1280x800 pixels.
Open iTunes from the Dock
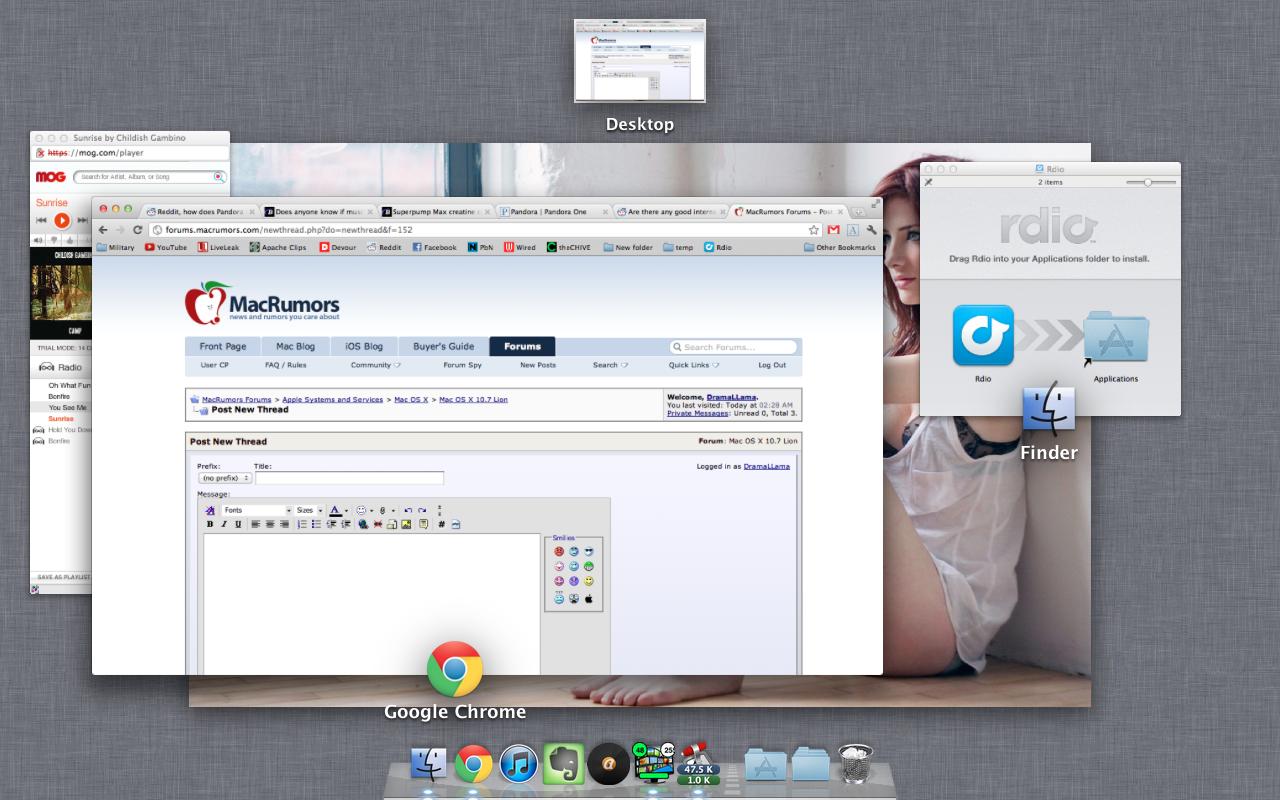coord(520,764)
